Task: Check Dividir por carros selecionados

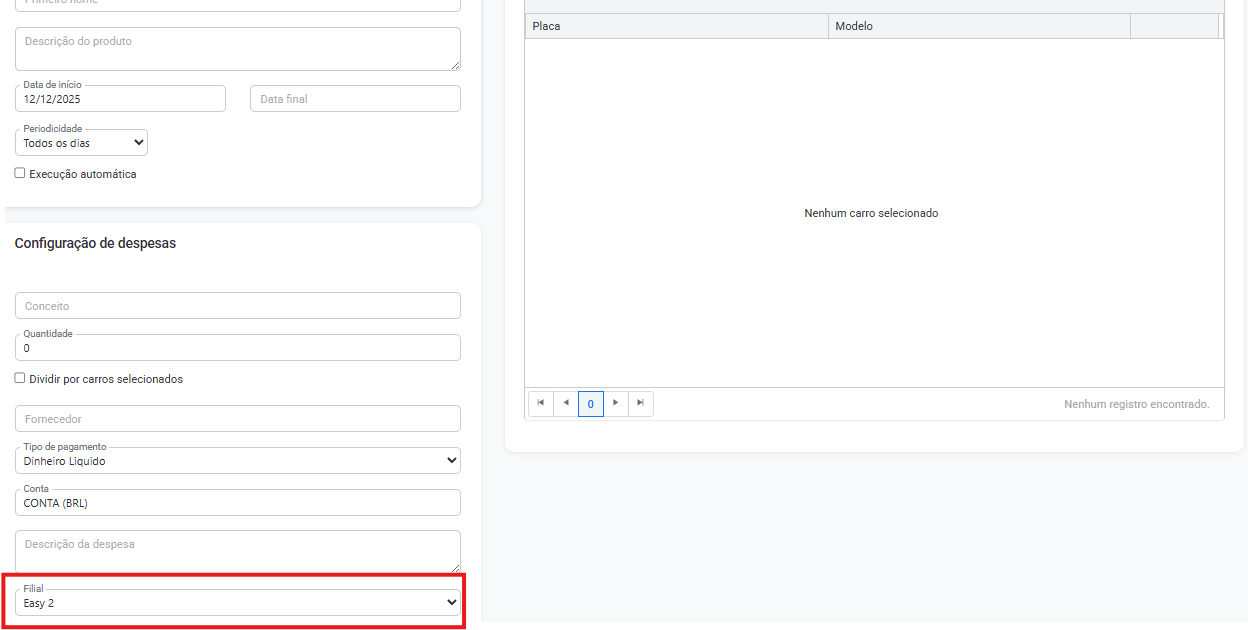Action: [20, 378]
